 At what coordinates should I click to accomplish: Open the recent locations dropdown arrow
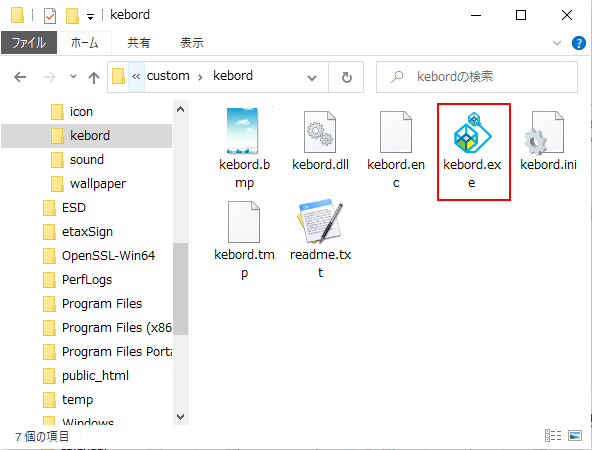pos(73,77)
